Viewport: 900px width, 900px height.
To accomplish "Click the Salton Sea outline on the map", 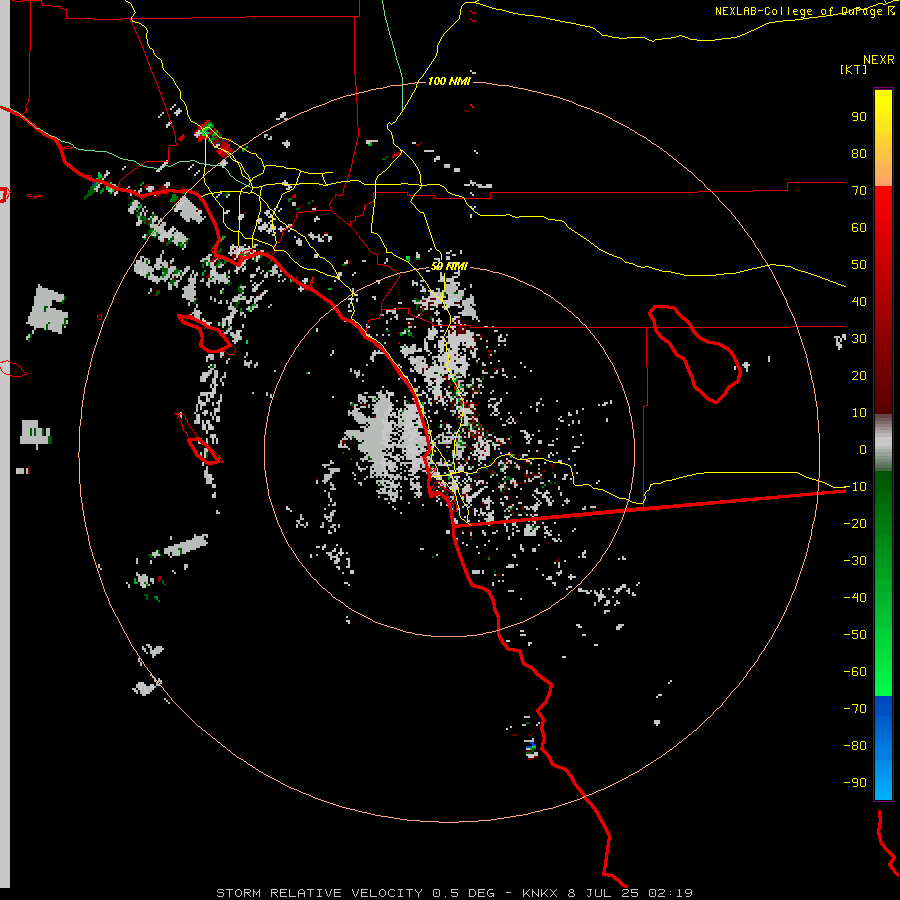I will (695, 354).
